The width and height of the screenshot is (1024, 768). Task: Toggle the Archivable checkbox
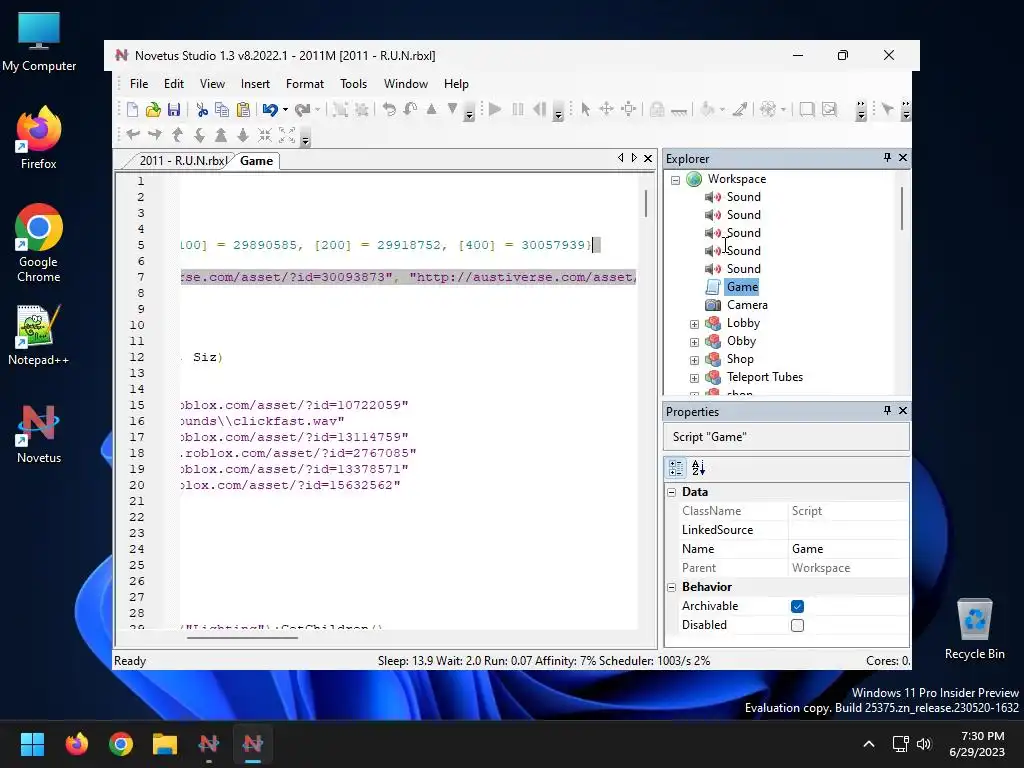[797, 606]
